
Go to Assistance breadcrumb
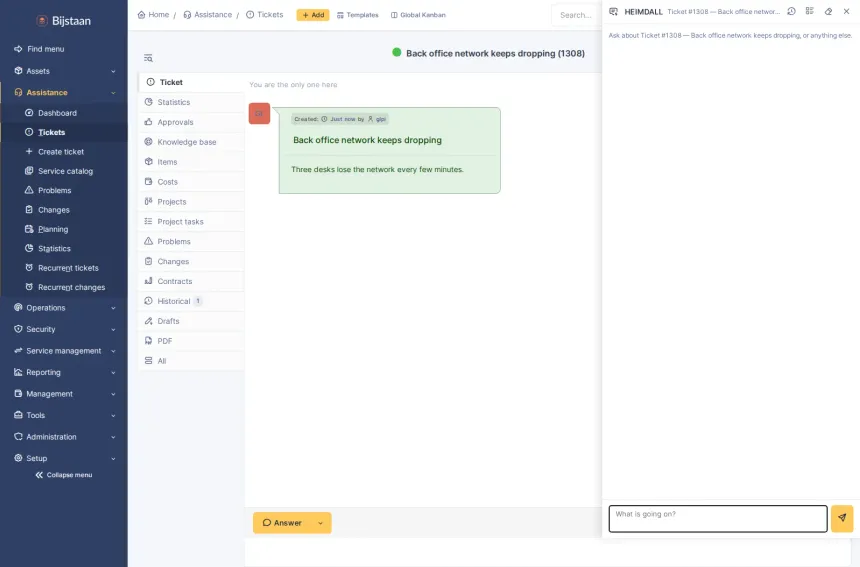pyautogui.click(x=207, y=15)
